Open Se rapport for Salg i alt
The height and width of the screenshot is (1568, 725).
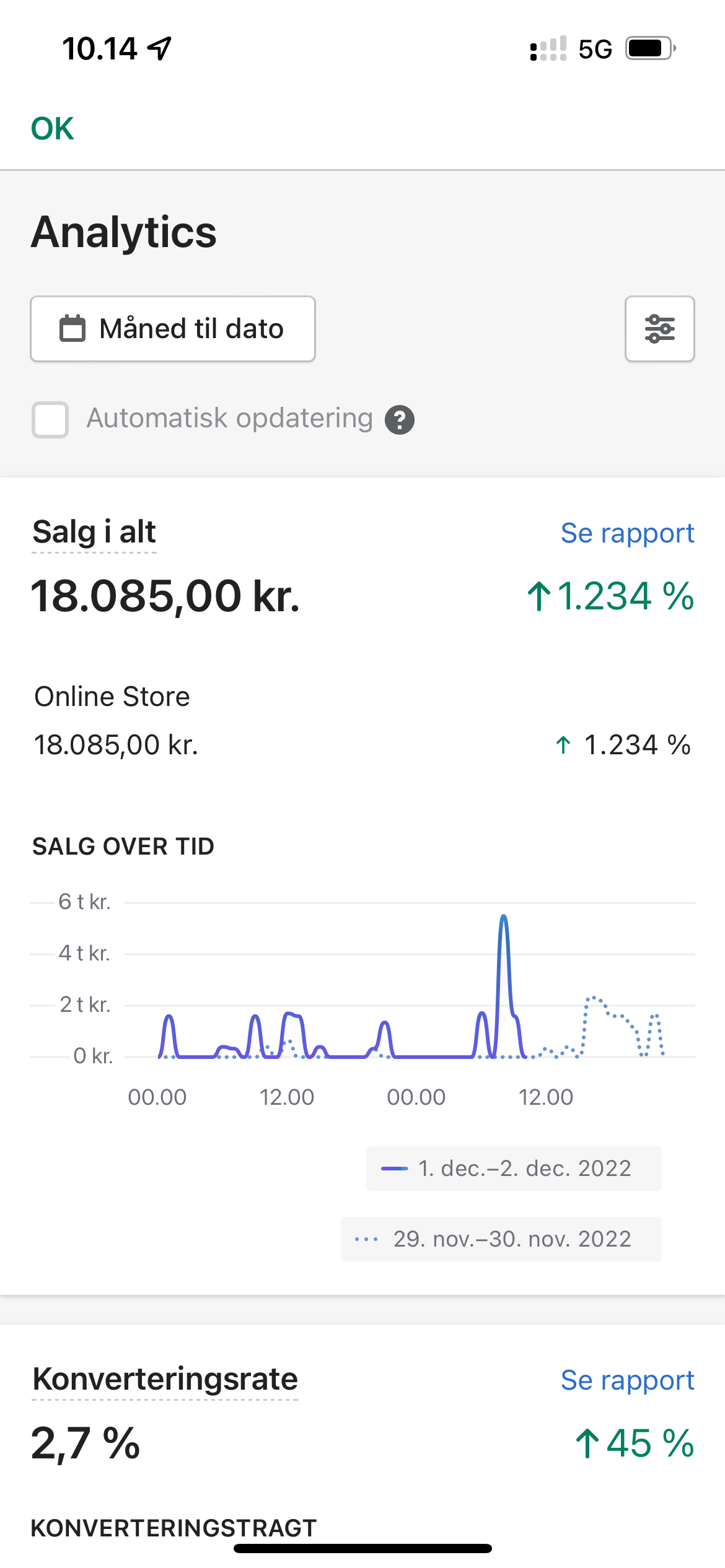click(627, 533)
